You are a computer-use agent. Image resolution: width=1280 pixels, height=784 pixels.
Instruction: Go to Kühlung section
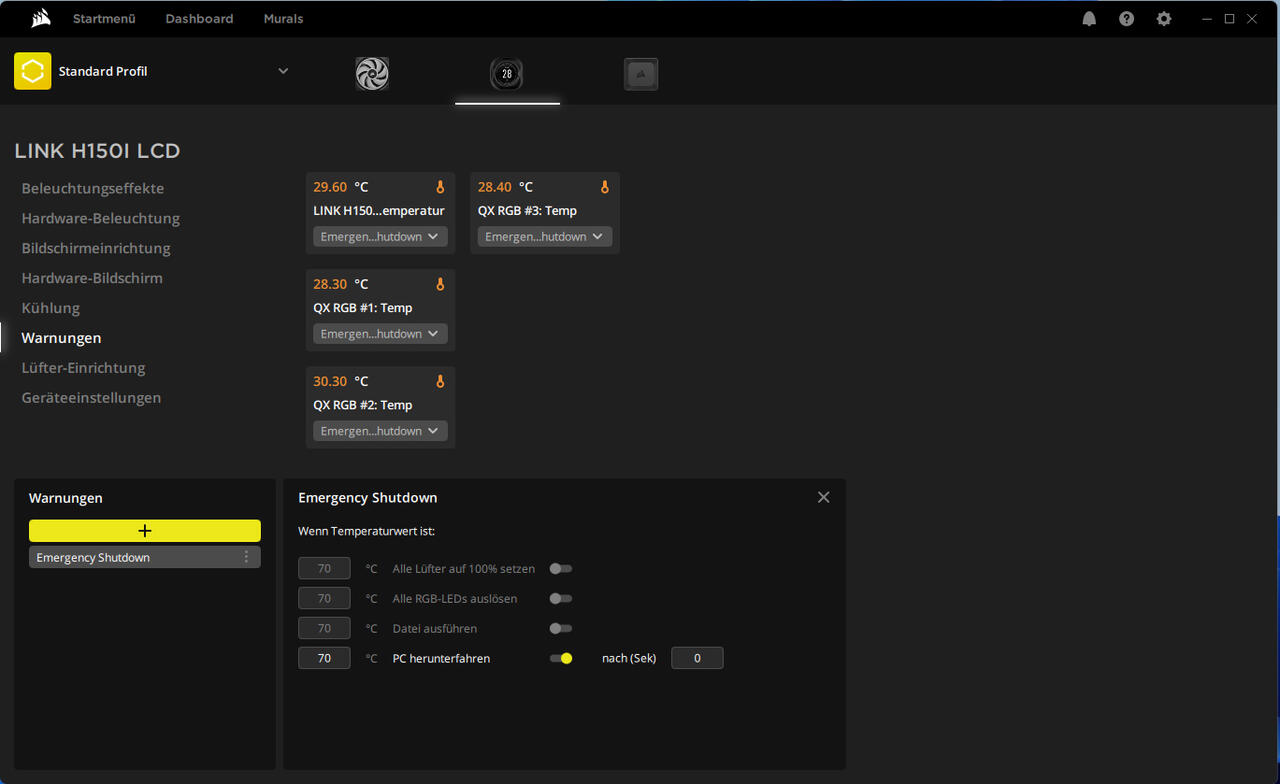coord(51,308)
